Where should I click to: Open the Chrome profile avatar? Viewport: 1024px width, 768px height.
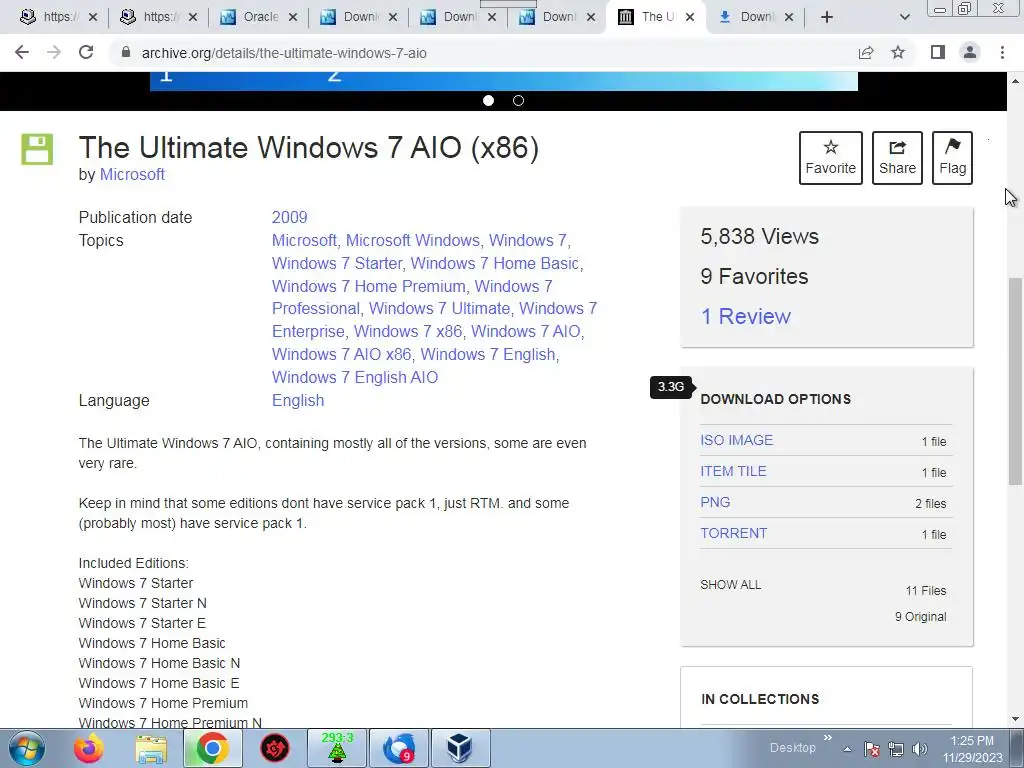pos(970,53)
